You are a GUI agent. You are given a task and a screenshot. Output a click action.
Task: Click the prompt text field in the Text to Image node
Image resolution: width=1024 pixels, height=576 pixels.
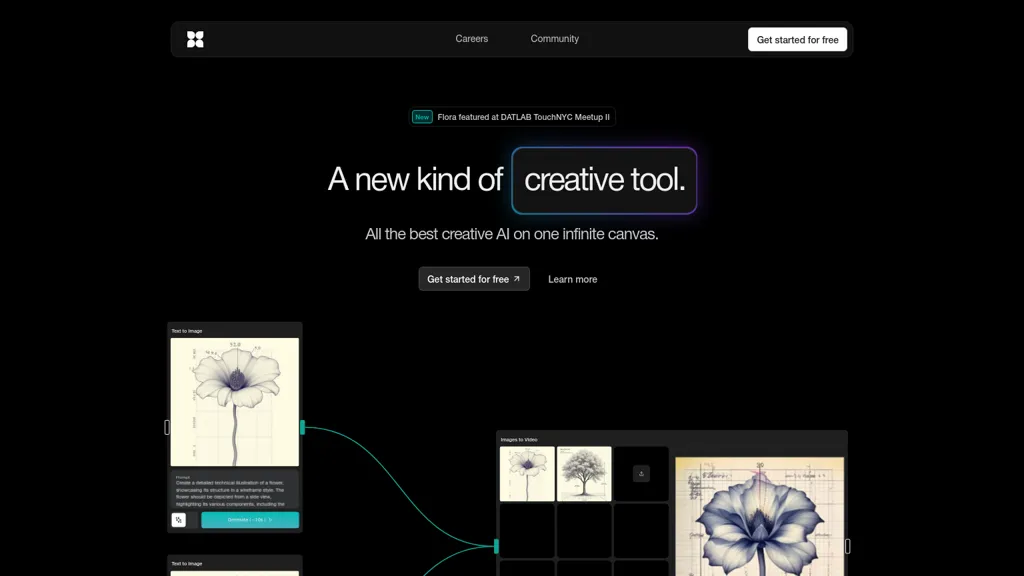point(234,490)
